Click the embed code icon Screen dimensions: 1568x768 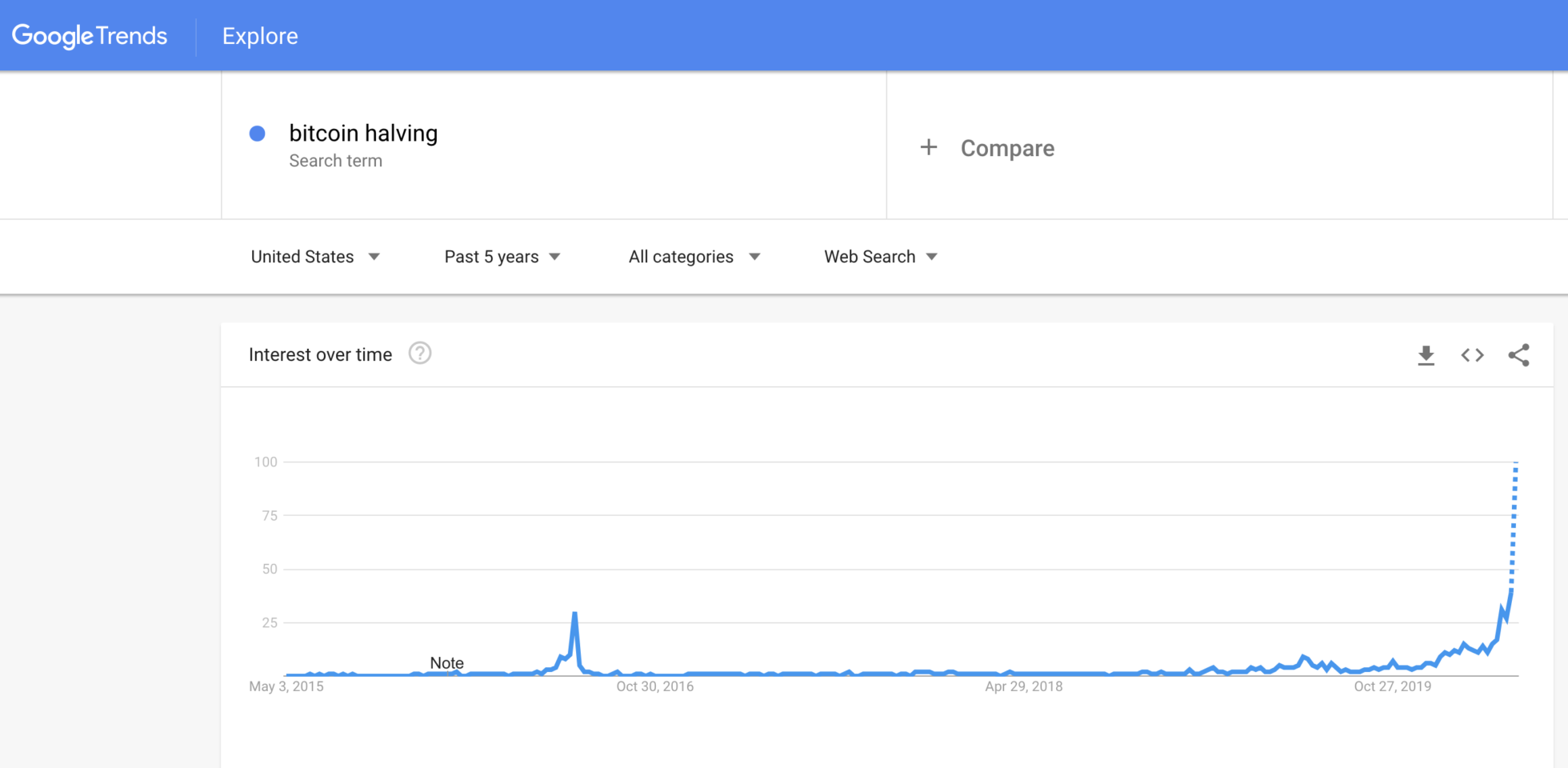coord(1472,355)
